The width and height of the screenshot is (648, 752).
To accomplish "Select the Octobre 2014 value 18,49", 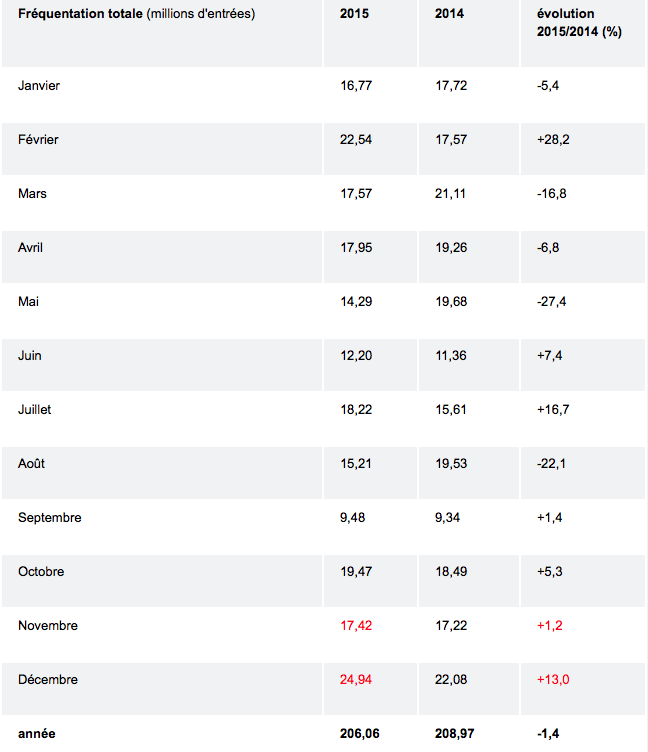I will coord(451,572).
